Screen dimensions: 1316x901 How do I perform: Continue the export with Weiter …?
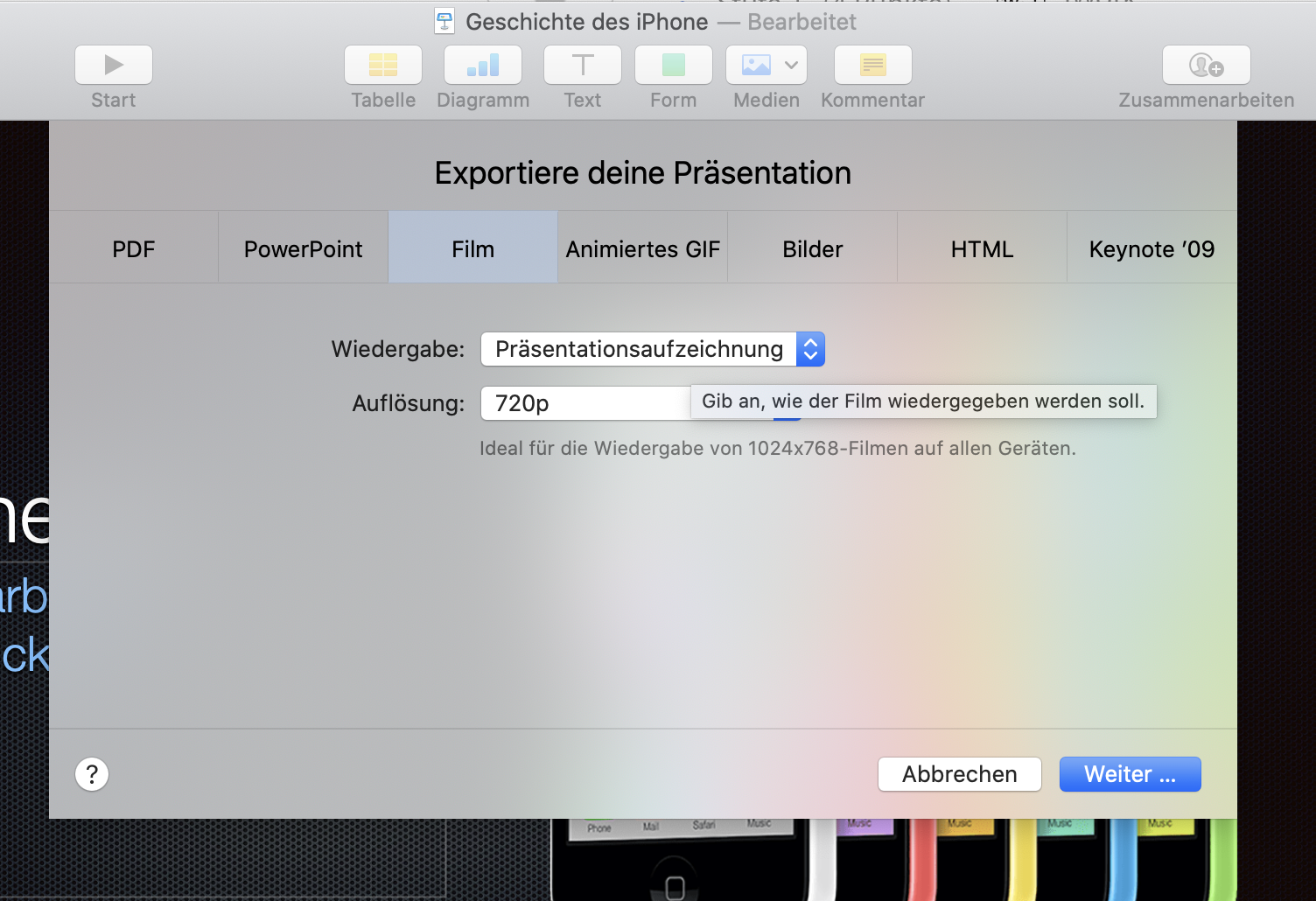click(x=1130, y=774)
